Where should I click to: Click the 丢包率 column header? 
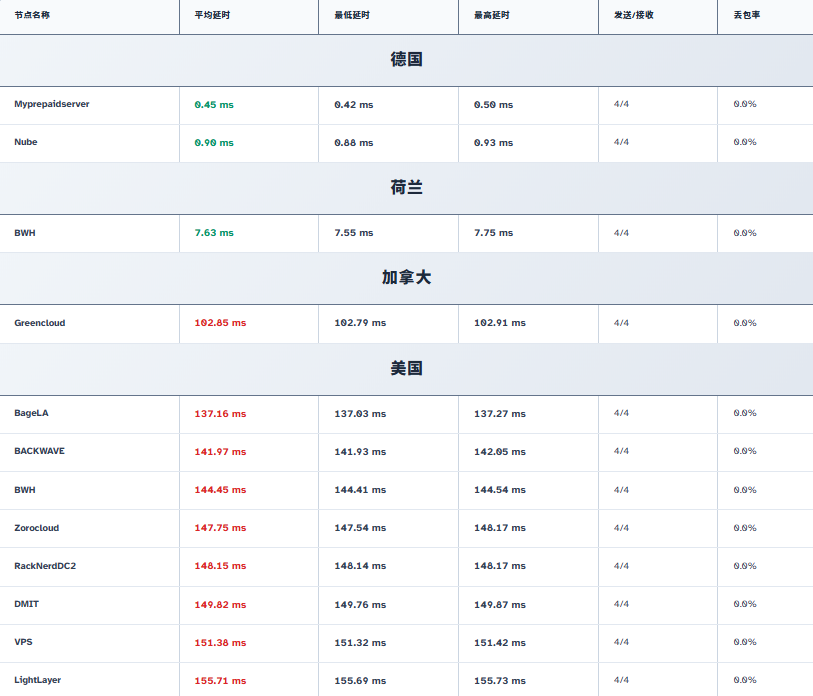point(748,16)
